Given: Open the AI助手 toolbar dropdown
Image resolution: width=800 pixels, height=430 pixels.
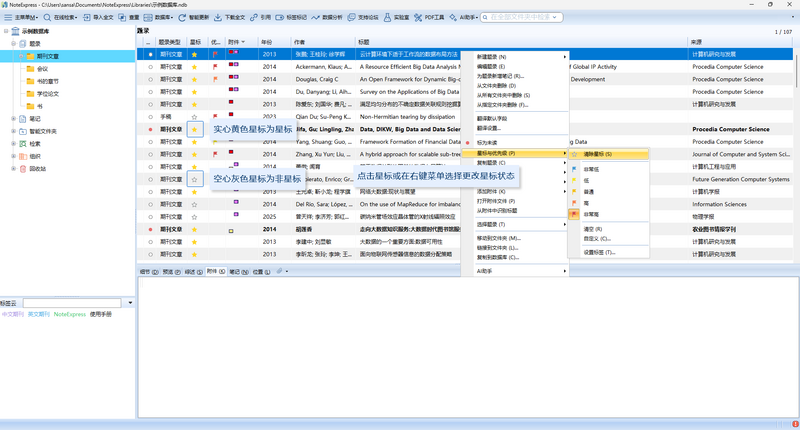Looking at the screenshot, I should (464, 17).
